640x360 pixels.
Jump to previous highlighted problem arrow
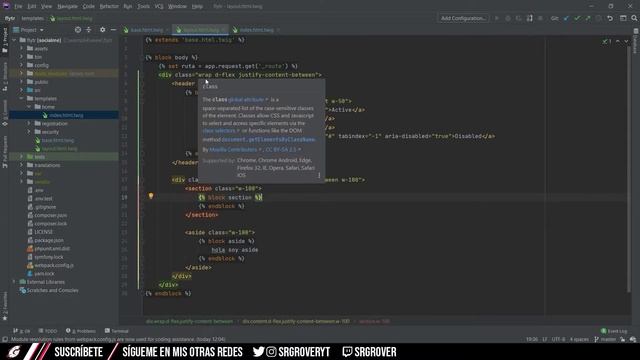618,41
